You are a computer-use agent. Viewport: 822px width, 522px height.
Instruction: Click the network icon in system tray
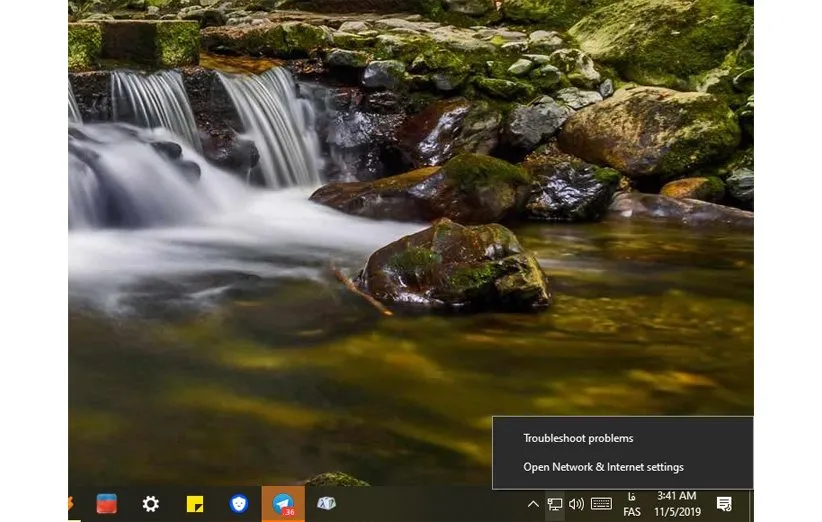pos(555,504)
